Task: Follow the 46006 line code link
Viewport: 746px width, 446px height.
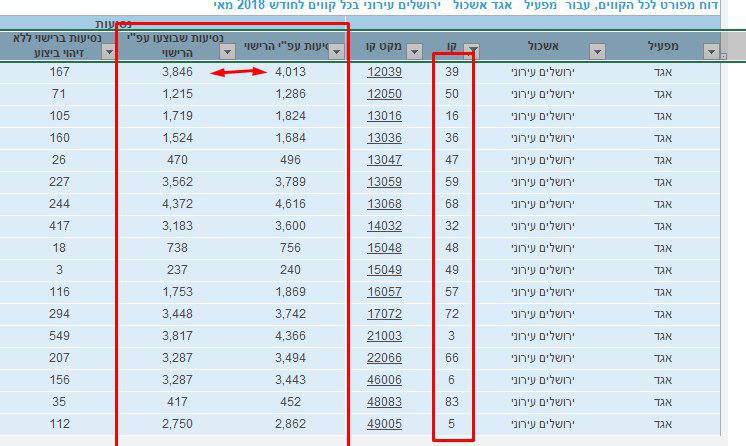Action: point(383,381)
